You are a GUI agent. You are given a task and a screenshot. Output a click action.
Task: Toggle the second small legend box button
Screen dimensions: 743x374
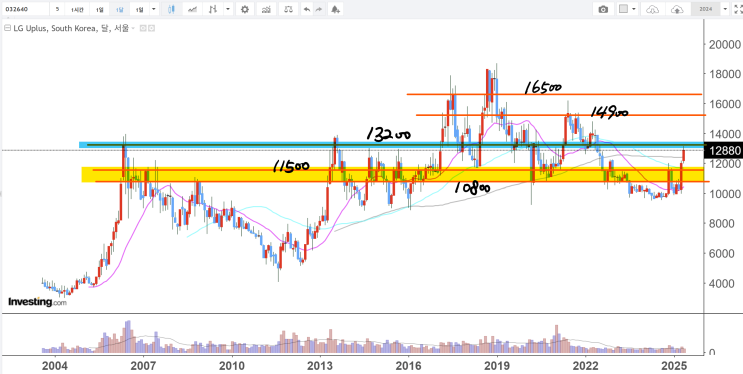point(152,28)
